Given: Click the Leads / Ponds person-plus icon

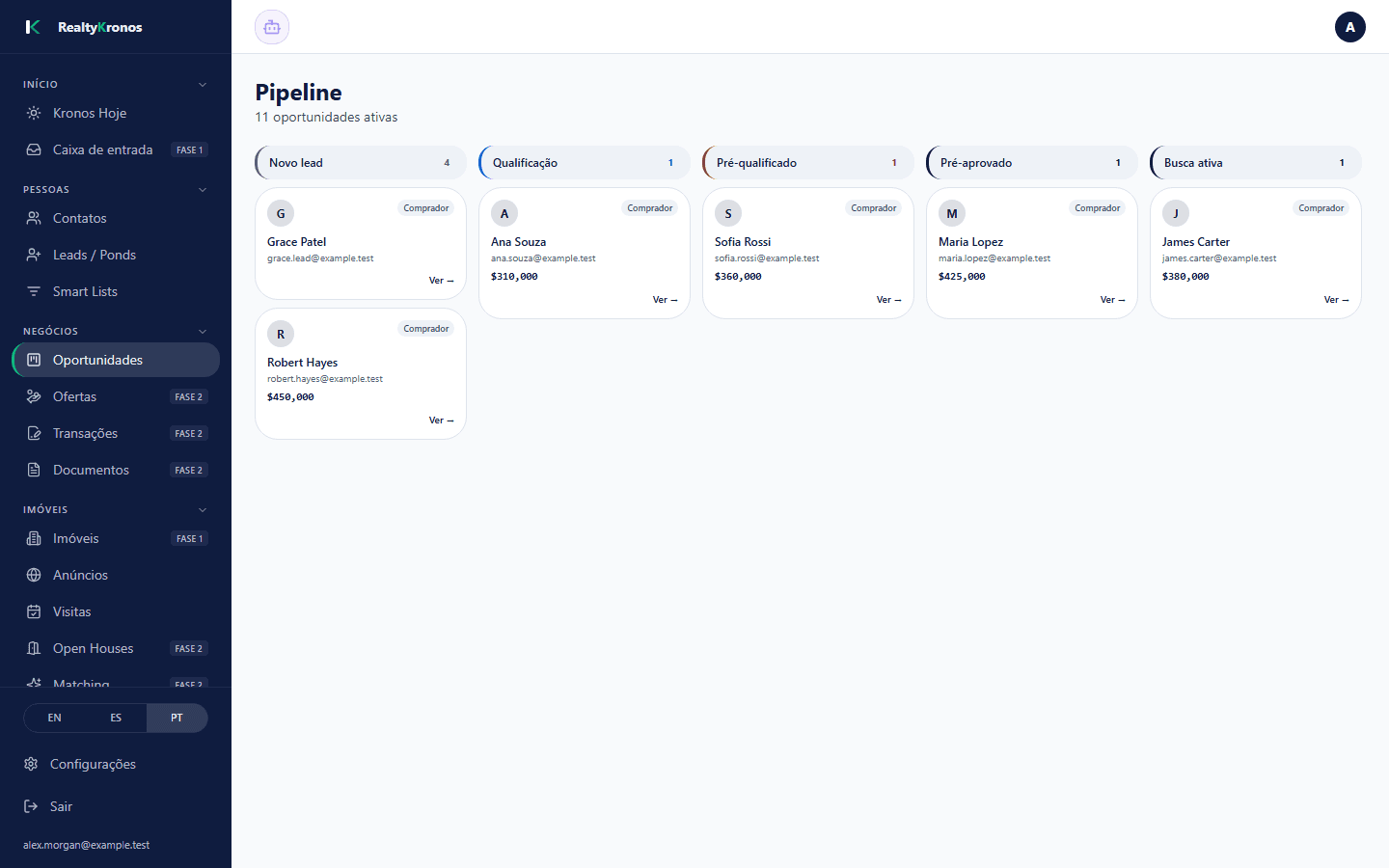Looking at the screenshot, I should (x=34, y=255).
